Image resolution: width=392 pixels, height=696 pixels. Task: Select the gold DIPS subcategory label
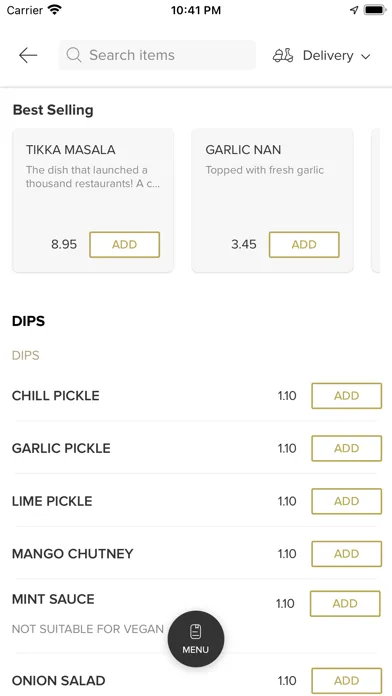[x=26, y=356]
